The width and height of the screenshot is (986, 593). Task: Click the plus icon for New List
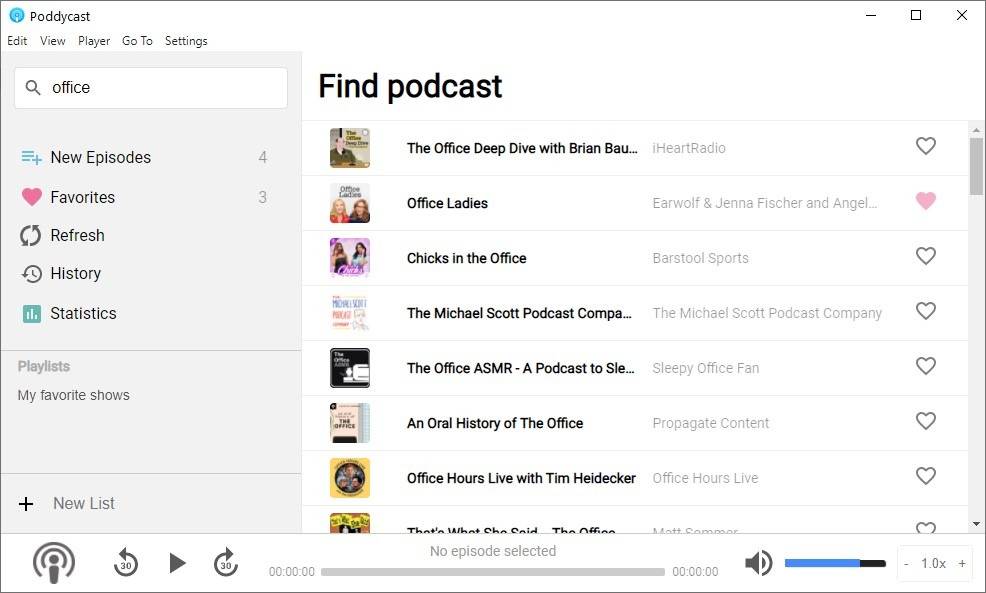(x=26, y=504)
